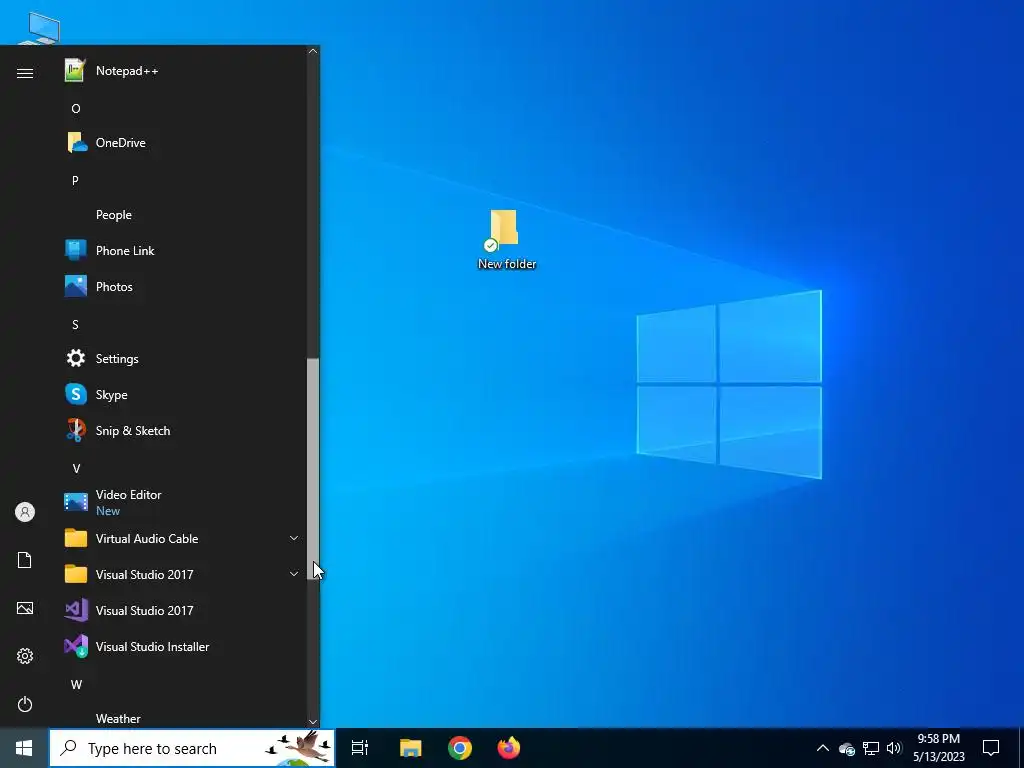
Task: Open the Virtual Audio Cable folder
Action: [x=183, y=539]
